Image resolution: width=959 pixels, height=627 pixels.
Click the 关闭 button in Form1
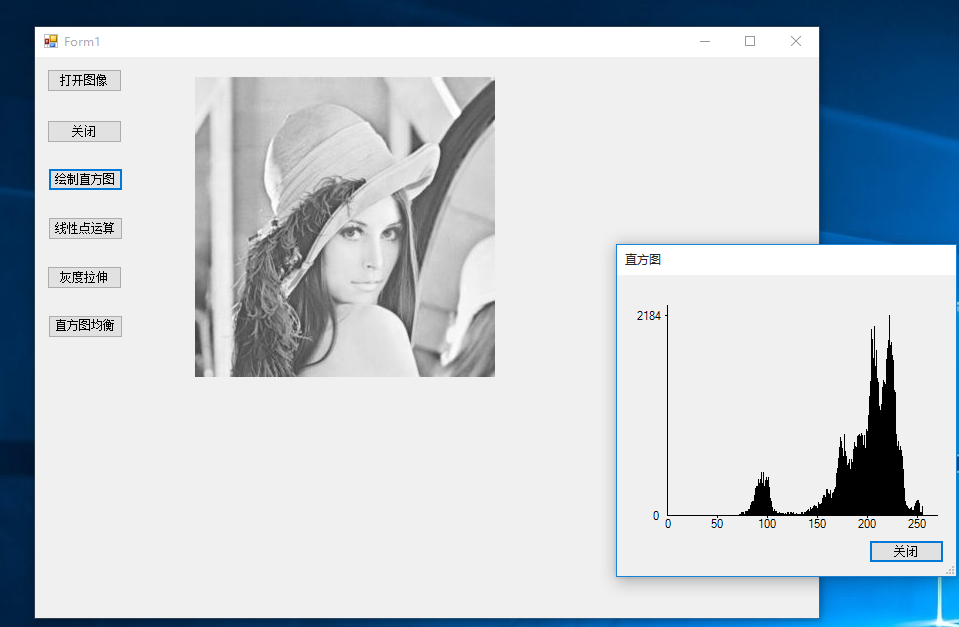point(84,132)
